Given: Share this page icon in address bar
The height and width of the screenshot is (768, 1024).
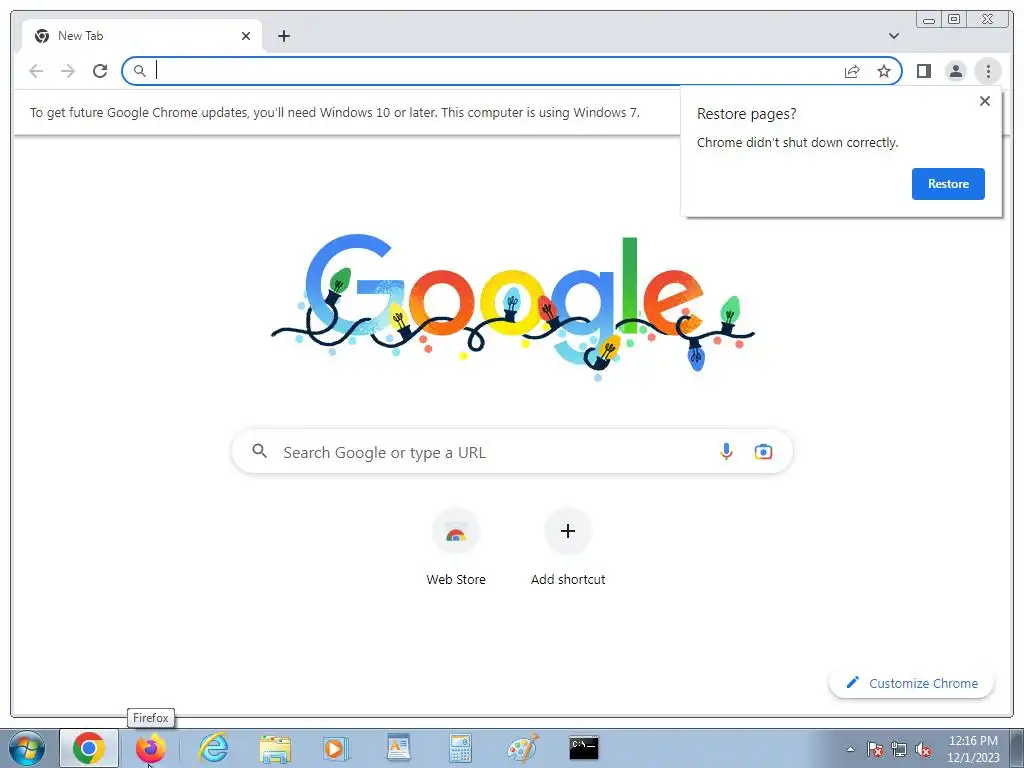Looking at the screenshot, I should (852, 71).
